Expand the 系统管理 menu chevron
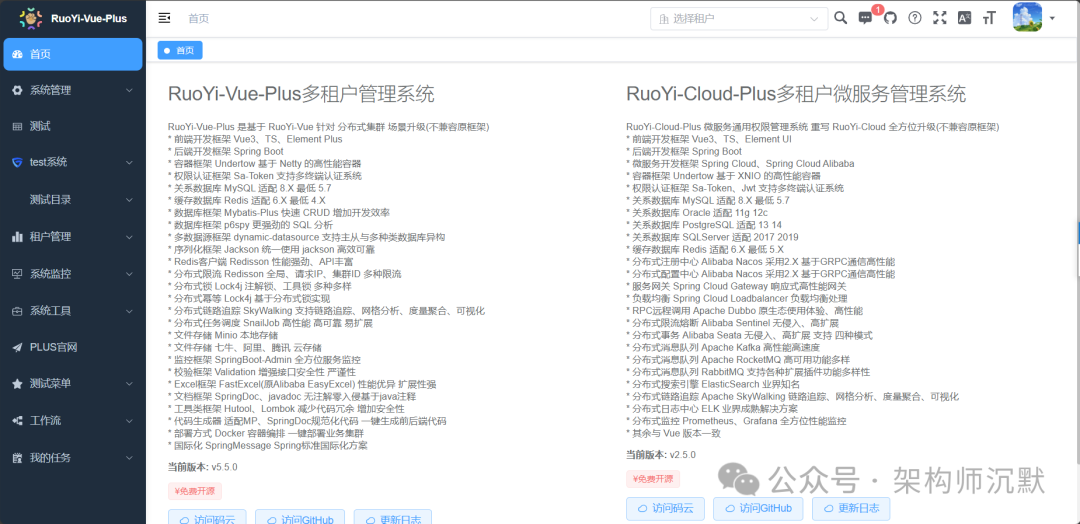The height and width of the screenshot is (524, 1080). click(x=129, y=90)
